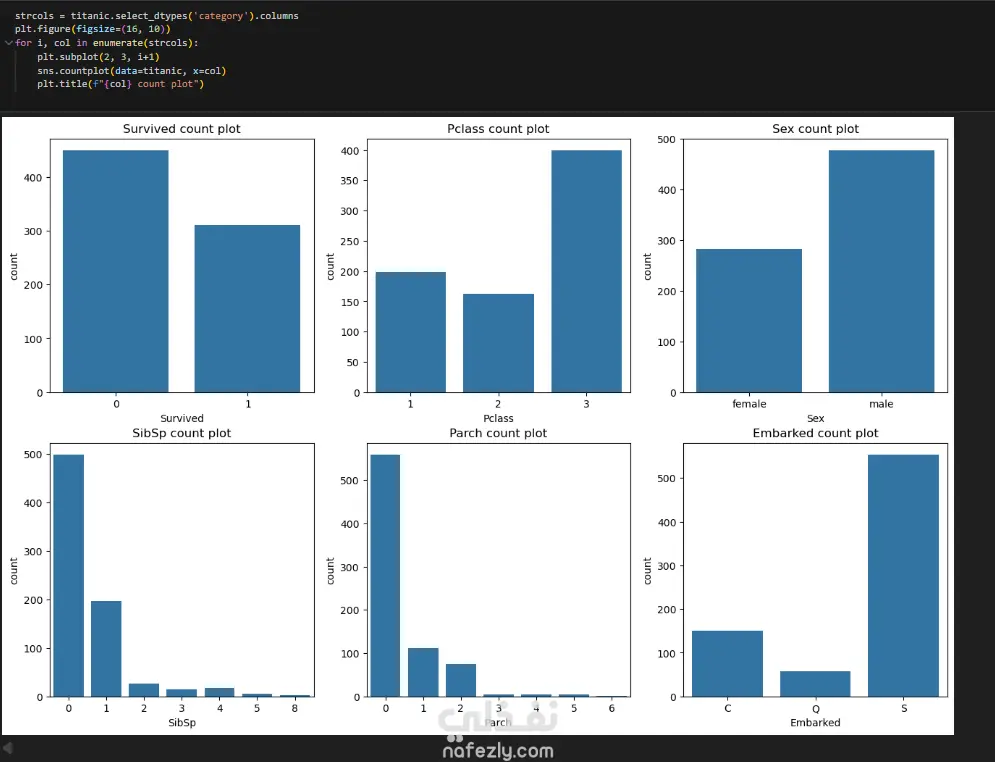995x762 pixels.
Task: Click the left scroll arrow at bottom-left
Action: click(x=8, y=748)
